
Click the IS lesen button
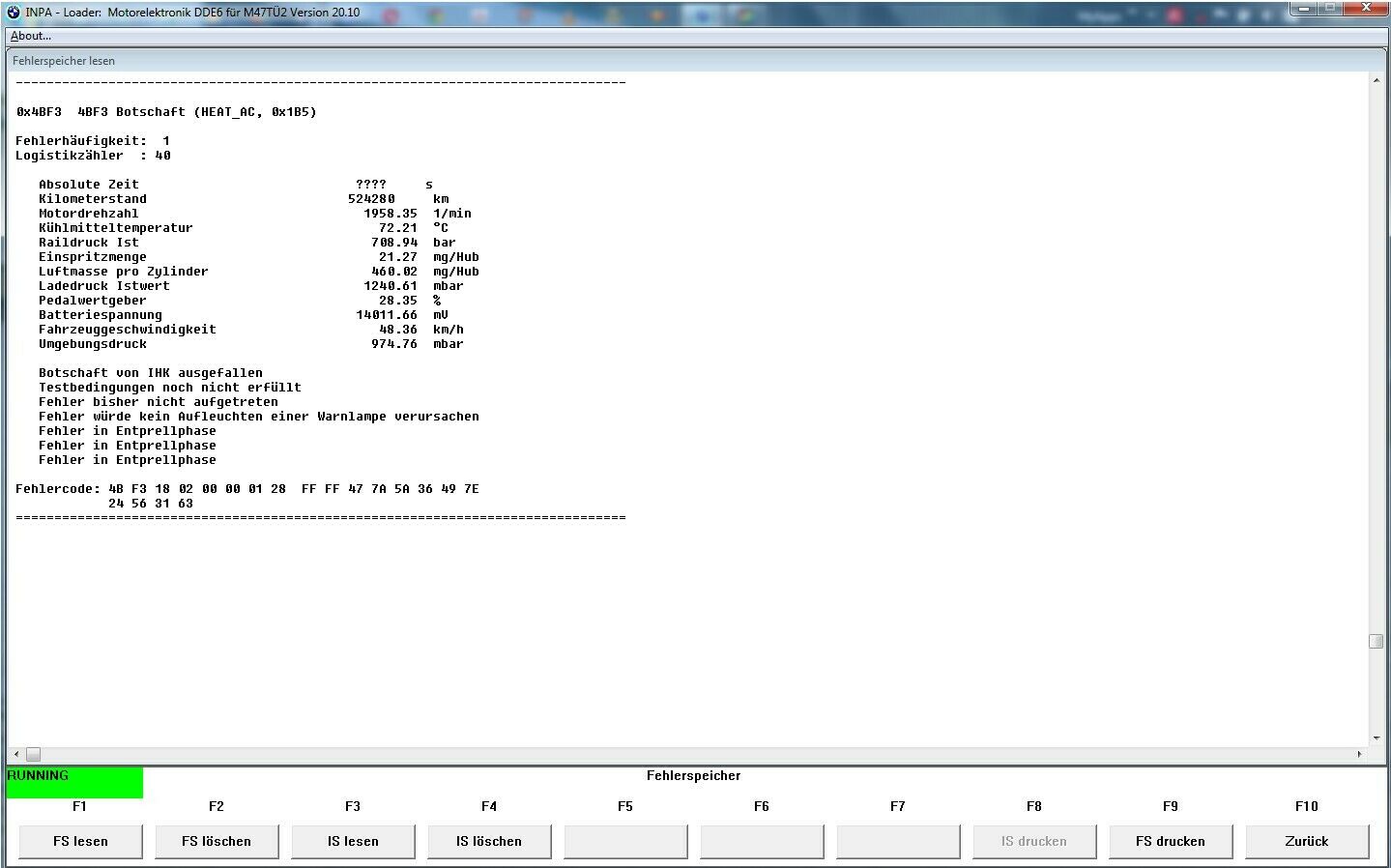[x=353, y=841]
